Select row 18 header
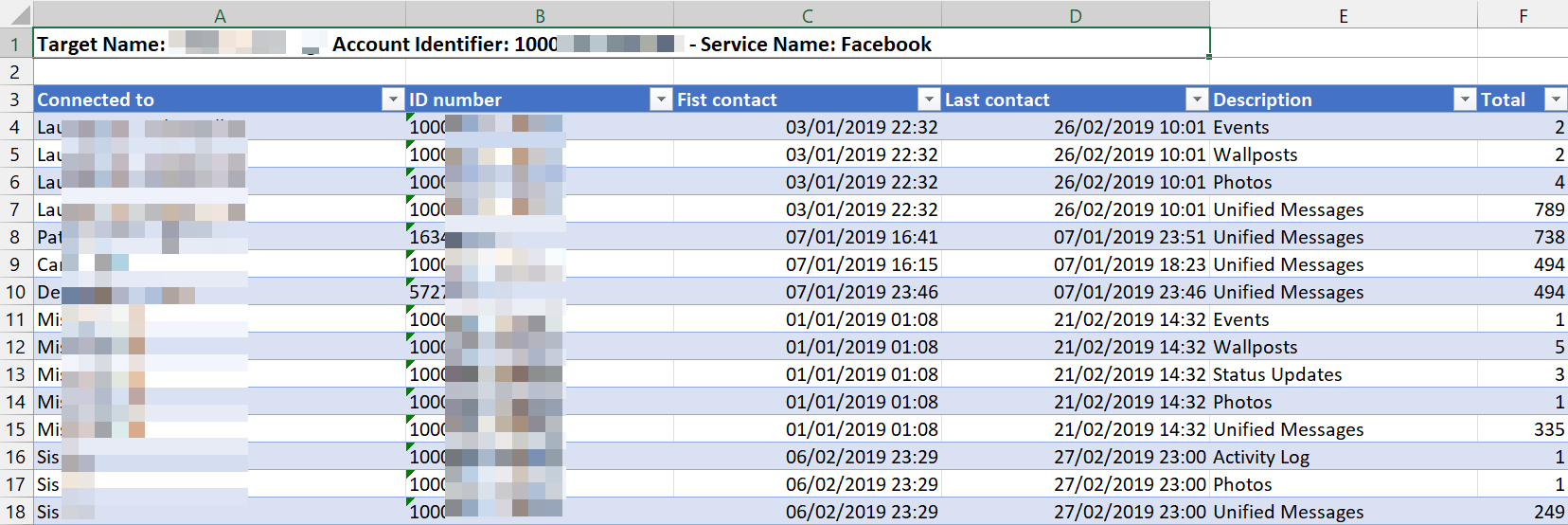The image size is (1568, 525). (x=15, y=512)
